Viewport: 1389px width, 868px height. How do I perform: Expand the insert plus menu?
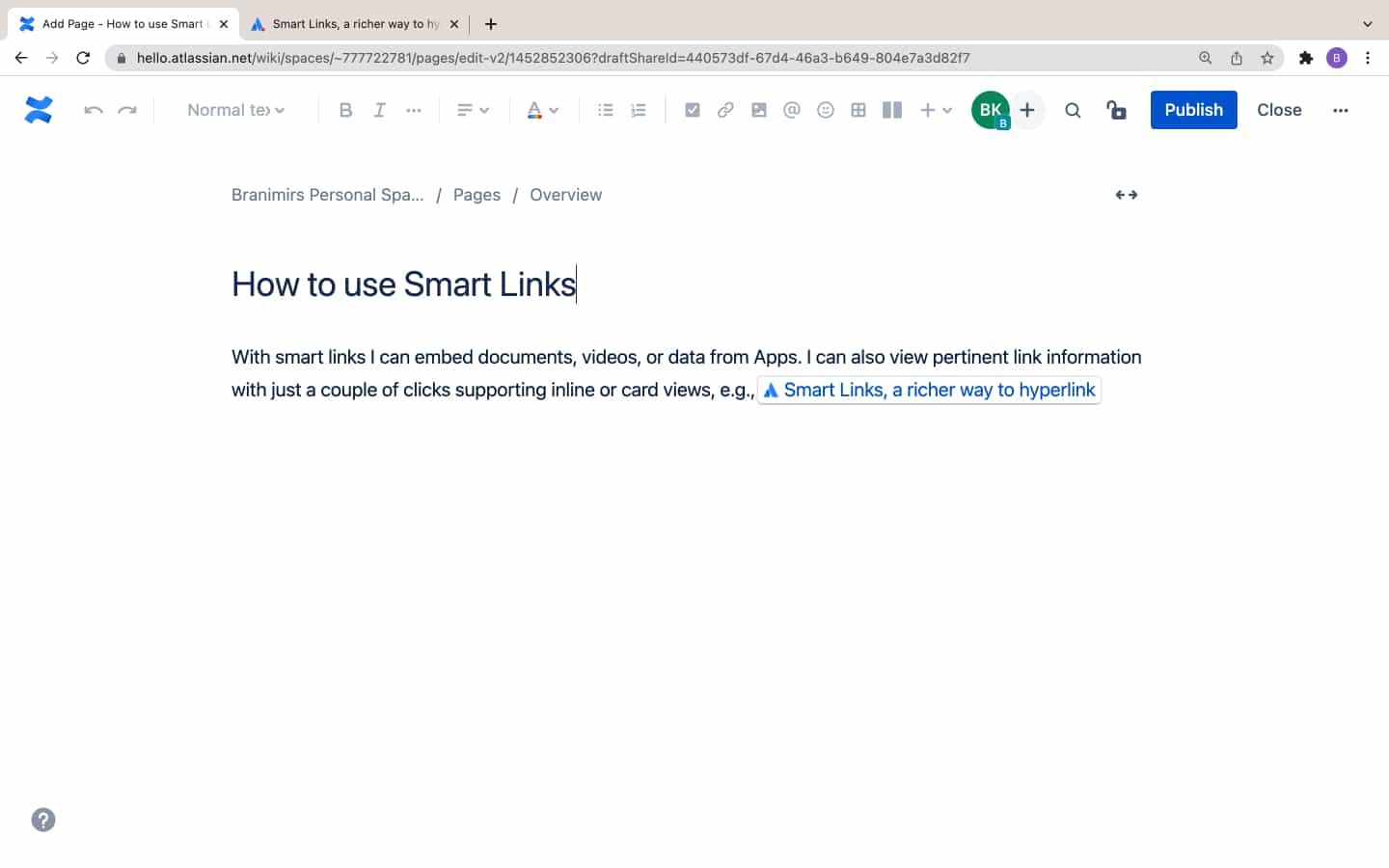coord(936,110)
